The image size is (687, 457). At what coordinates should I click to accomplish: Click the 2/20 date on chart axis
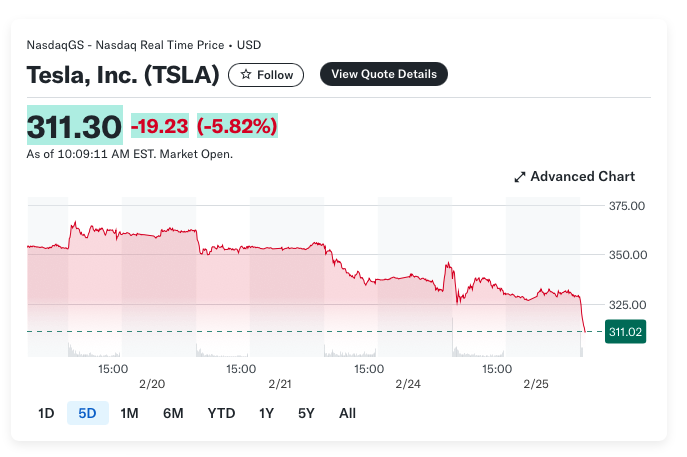tap(152, 384)
